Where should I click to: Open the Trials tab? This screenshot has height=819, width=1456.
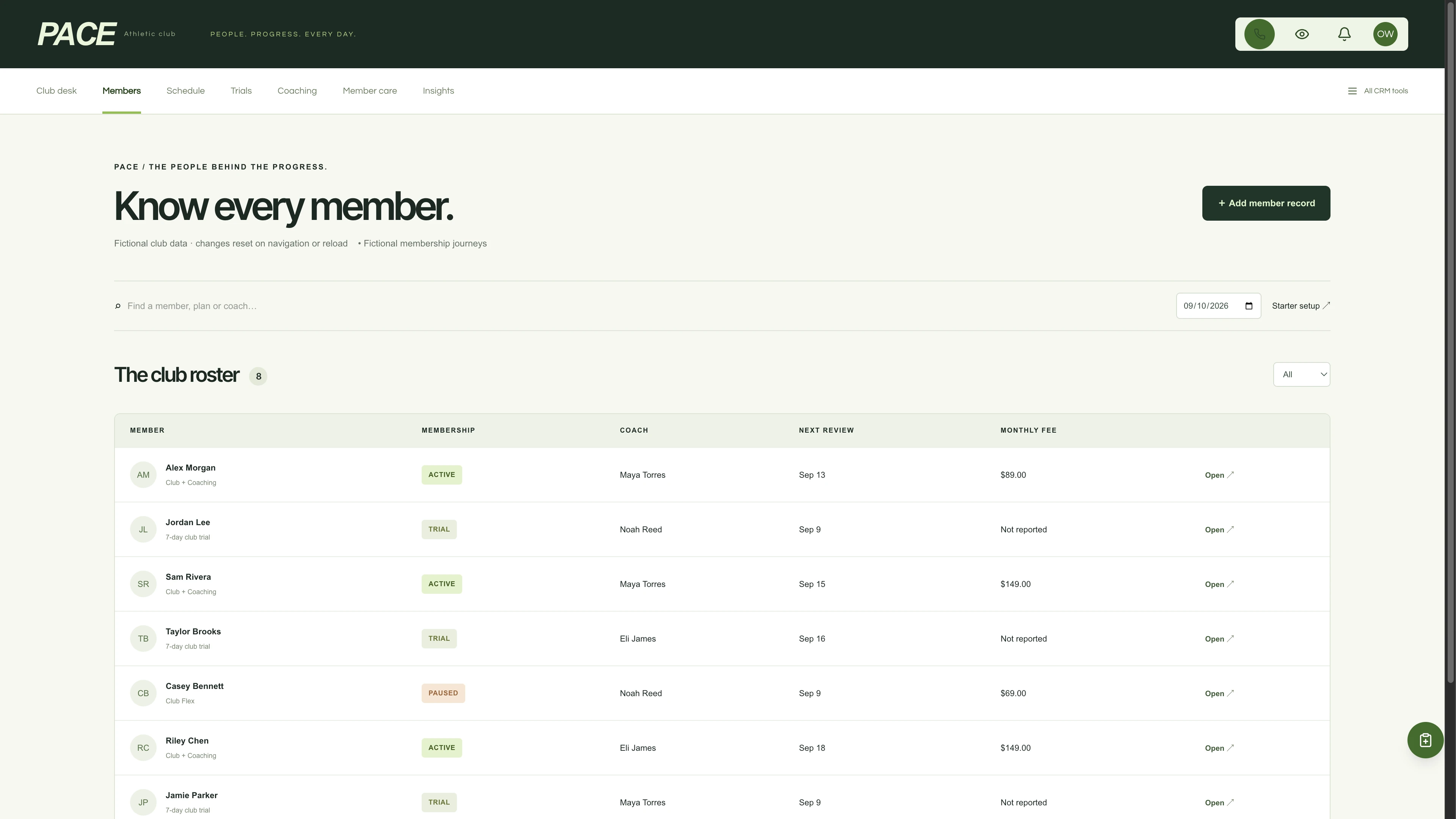pyautogui.click(x=242, y=91)
